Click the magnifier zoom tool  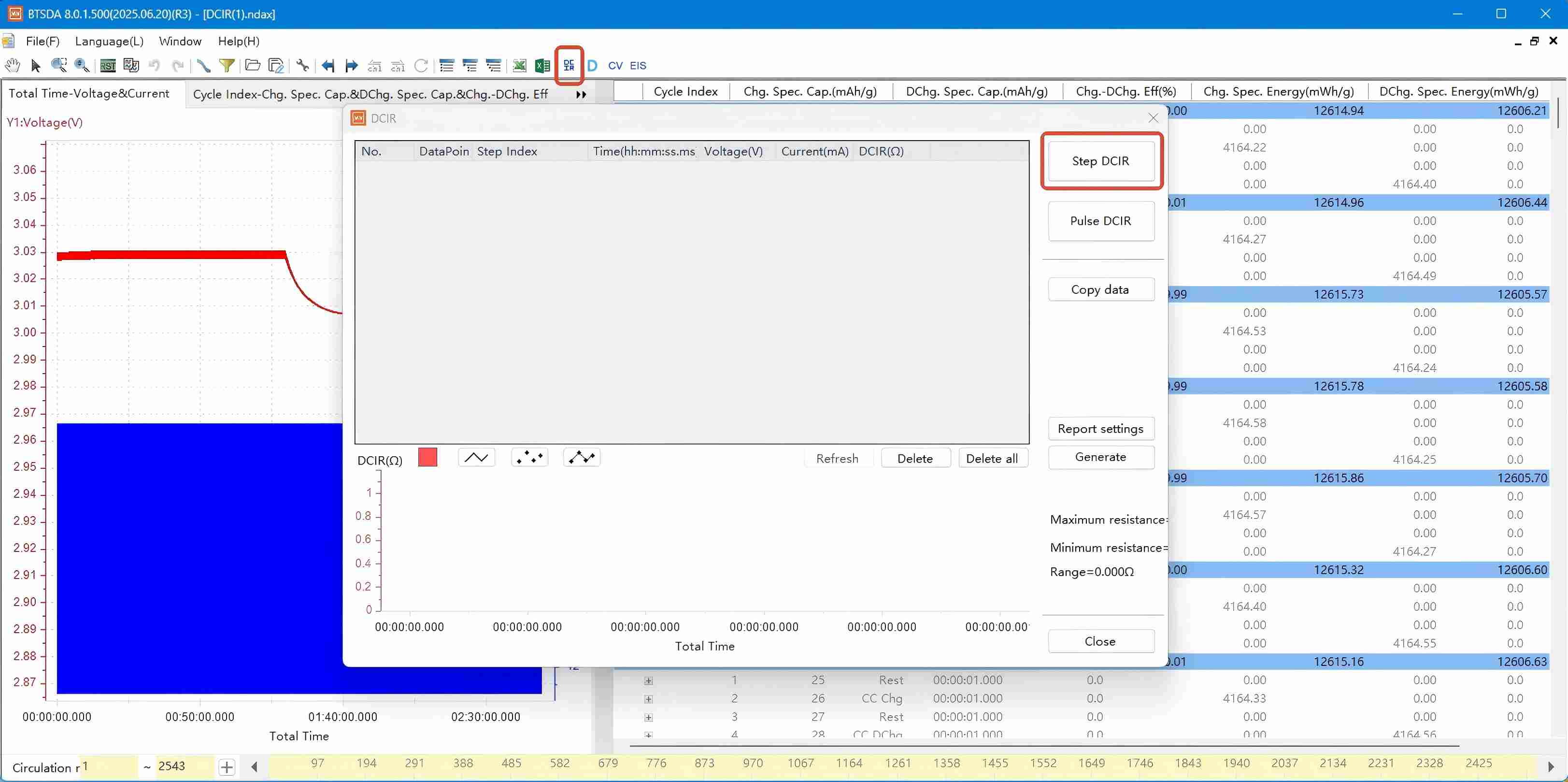pos(82,65)
